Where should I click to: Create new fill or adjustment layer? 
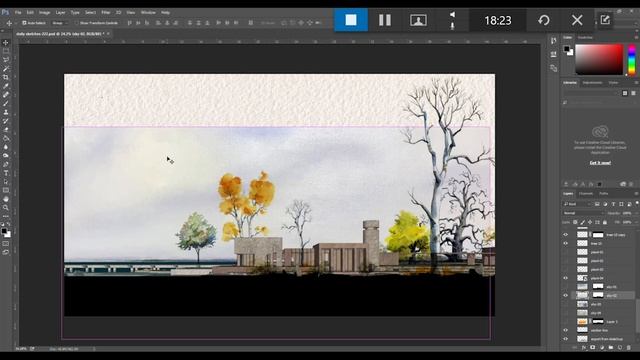(x=602, y=347)
